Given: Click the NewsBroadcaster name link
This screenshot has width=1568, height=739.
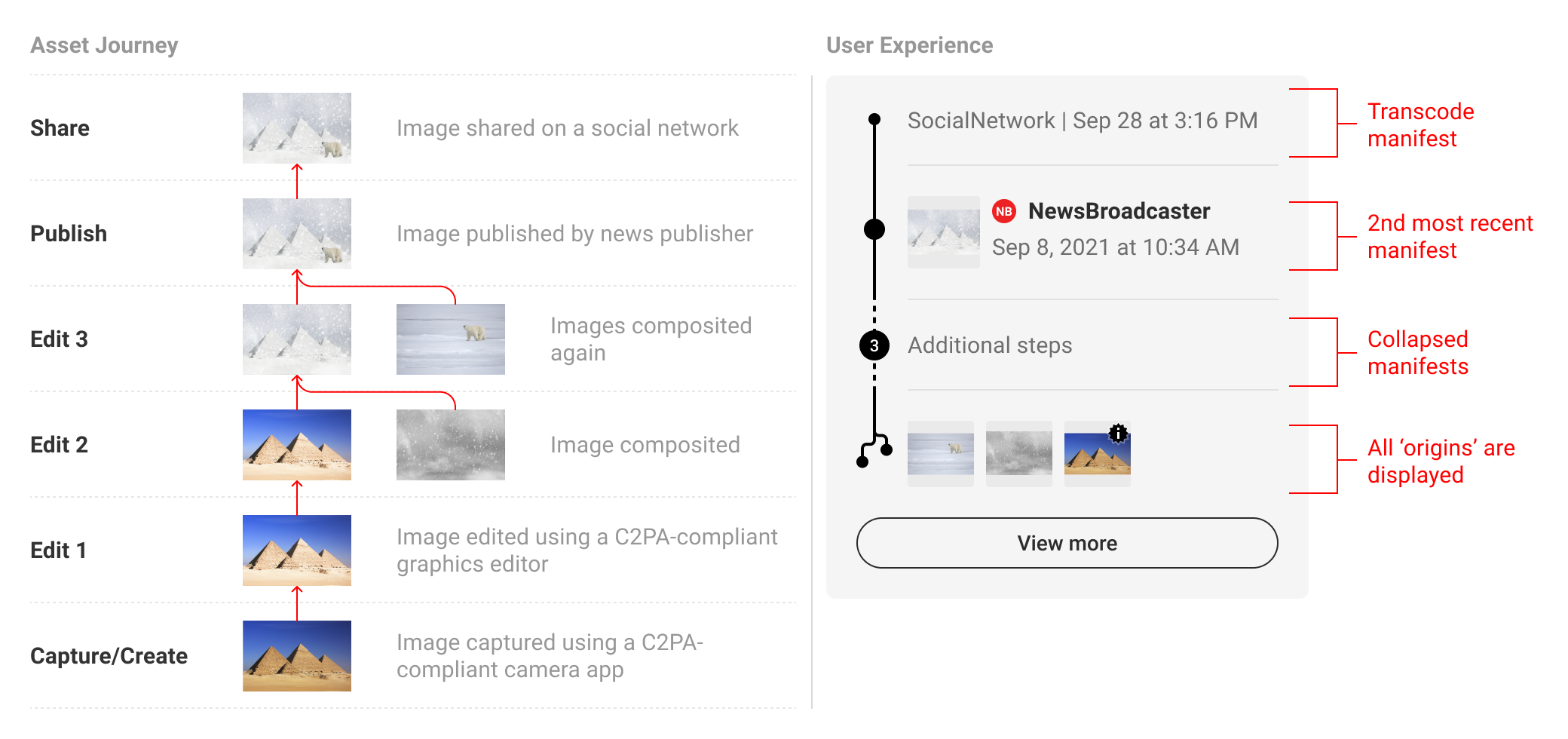Looking at the screenshot, I should [x=1119, y=211].
